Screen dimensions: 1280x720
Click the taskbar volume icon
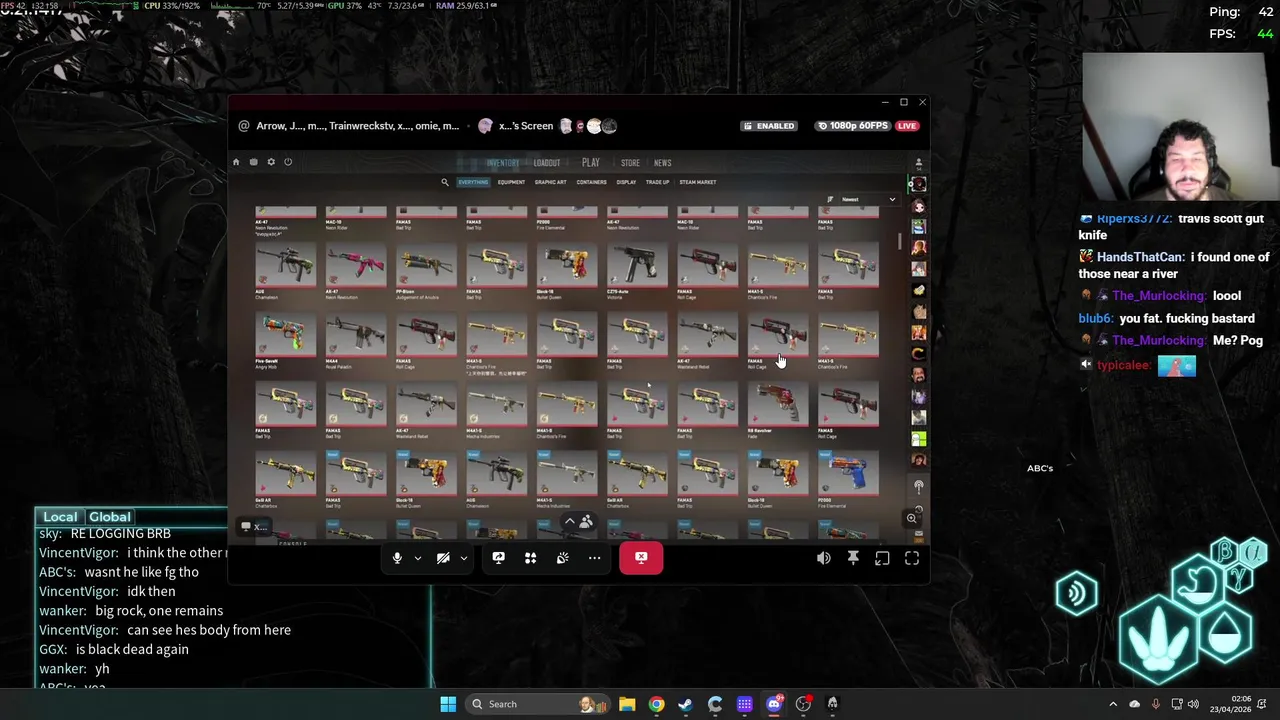pos(1193,704)
